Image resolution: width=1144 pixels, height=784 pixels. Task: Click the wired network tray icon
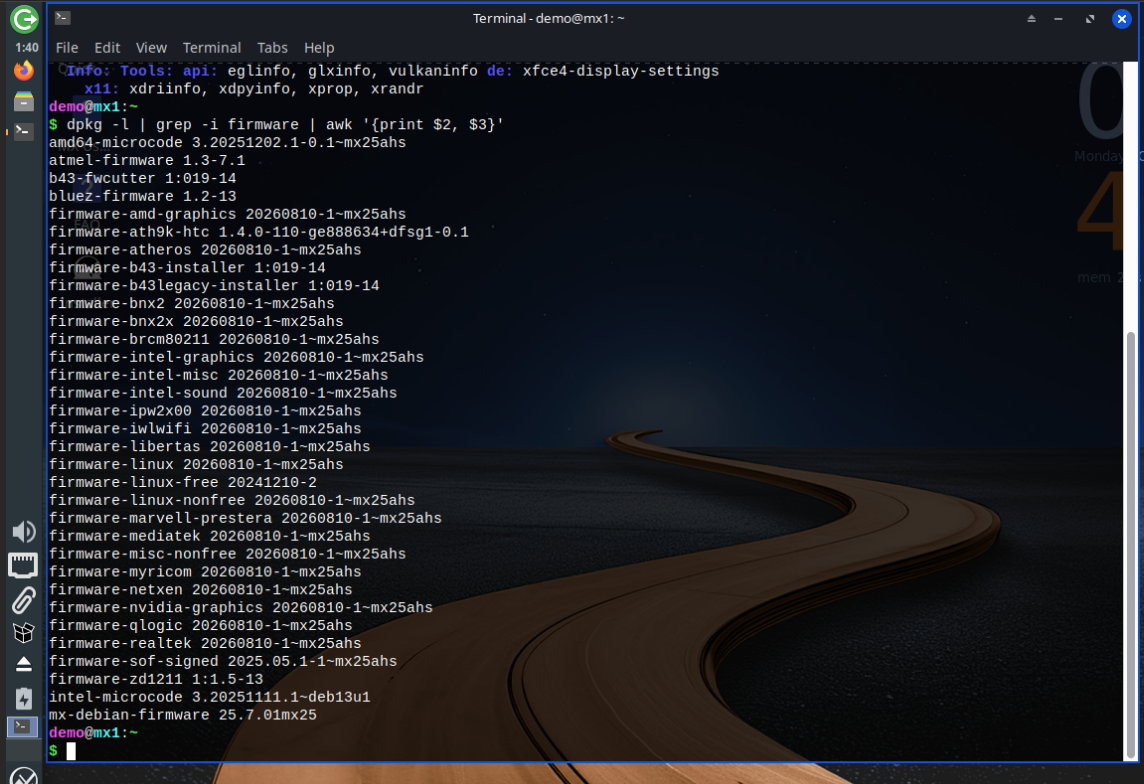(x=23, y=566)
